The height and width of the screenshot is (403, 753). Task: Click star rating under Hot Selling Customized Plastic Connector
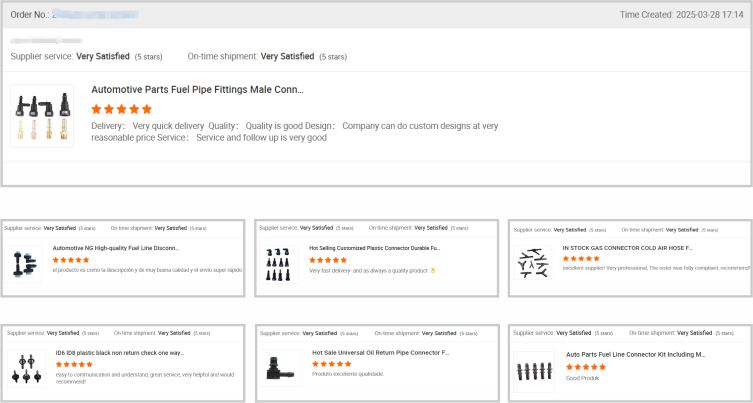pyautogui.click(x=328, y=260)
